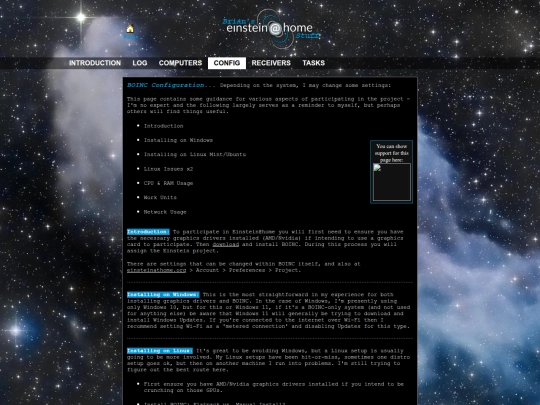
Task: Open Installing on Linux Mint/Ubuntu list item
Action: 195,154
